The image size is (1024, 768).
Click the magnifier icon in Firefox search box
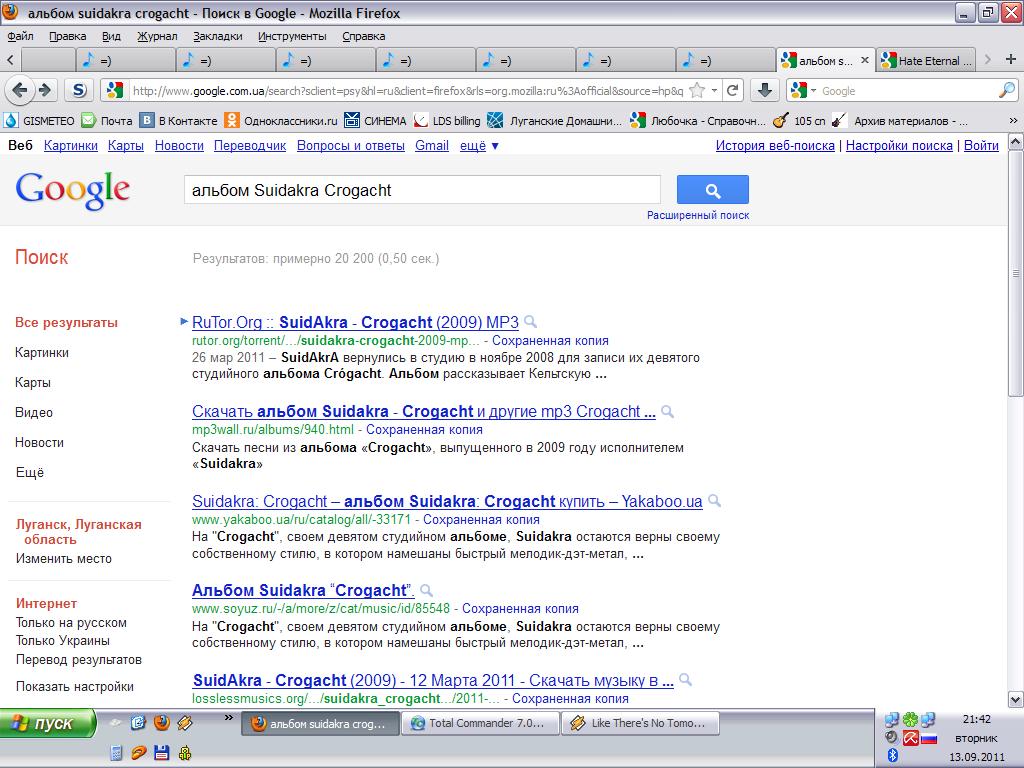(1007, 91)
